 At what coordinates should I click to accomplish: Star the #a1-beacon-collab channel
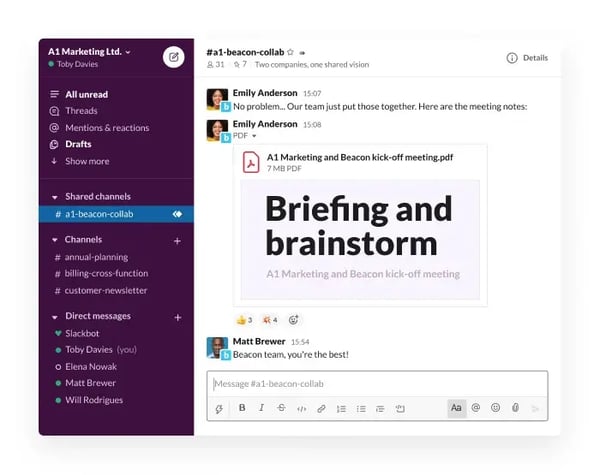coord(291,52)
